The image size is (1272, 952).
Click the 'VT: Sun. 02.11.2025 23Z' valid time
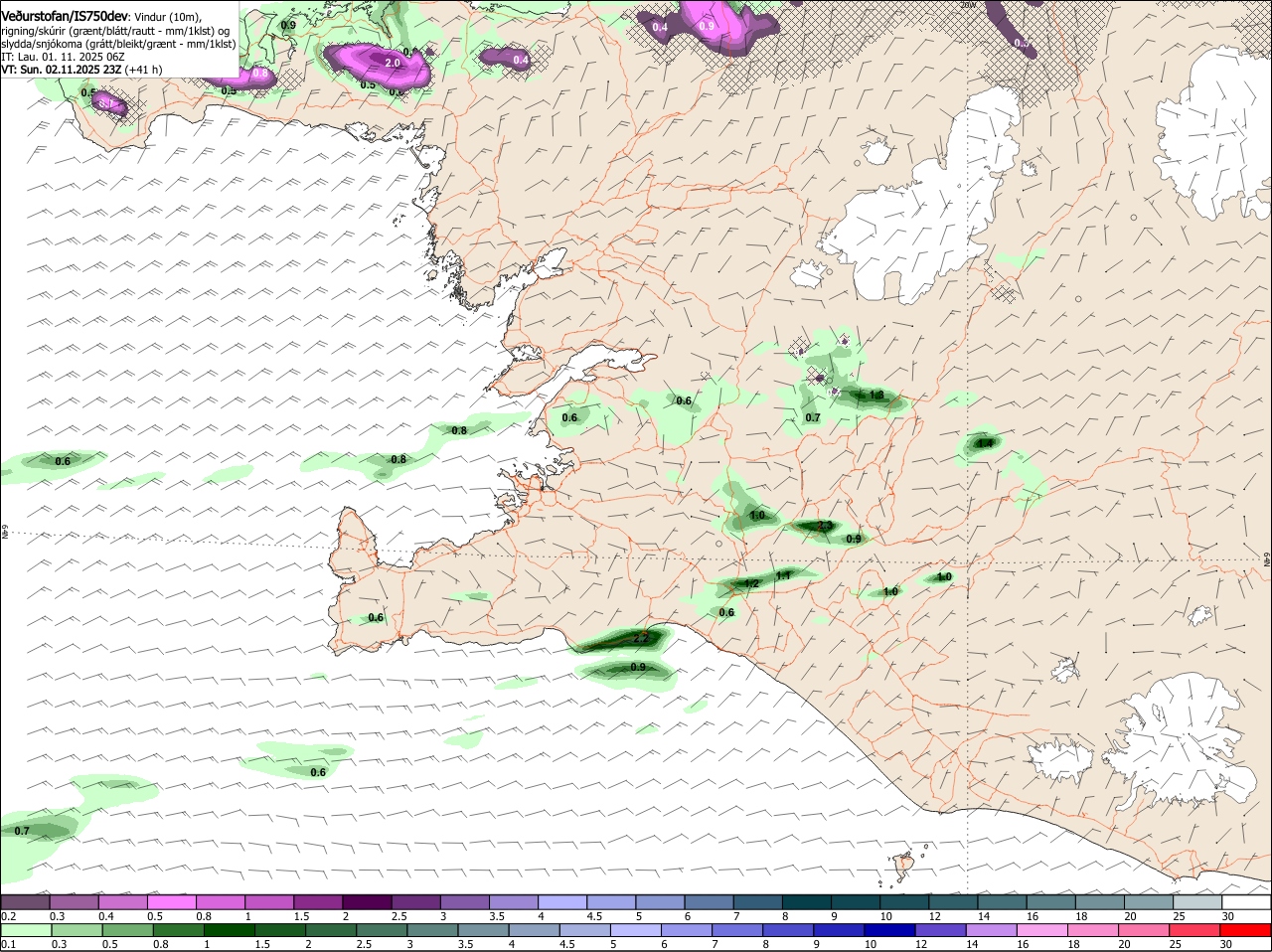(62, 70)
